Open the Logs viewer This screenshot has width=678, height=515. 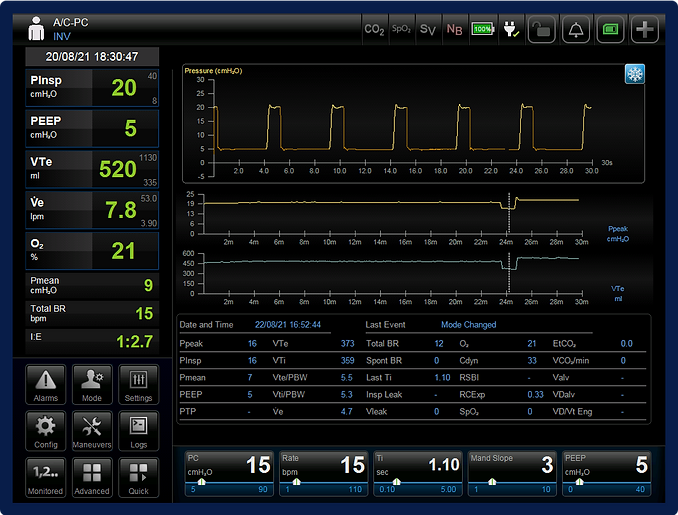tap(138, 431)
